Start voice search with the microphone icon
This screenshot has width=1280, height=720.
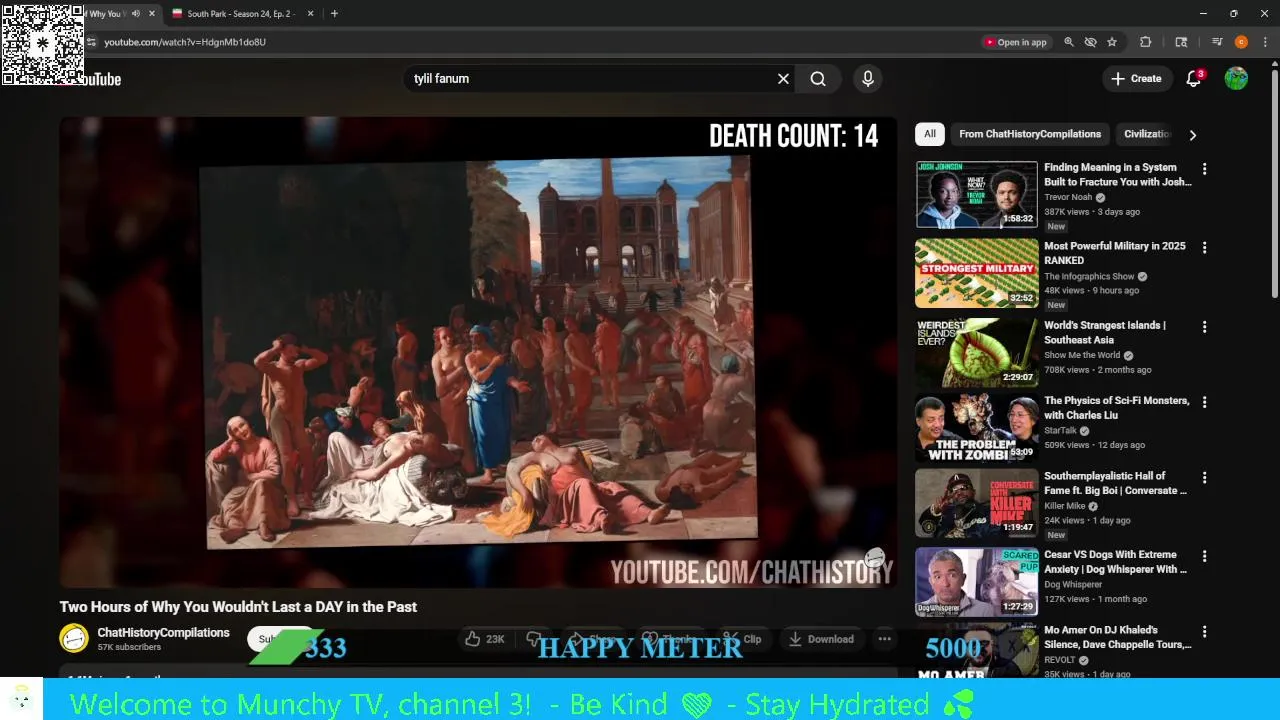pos(868,79)
